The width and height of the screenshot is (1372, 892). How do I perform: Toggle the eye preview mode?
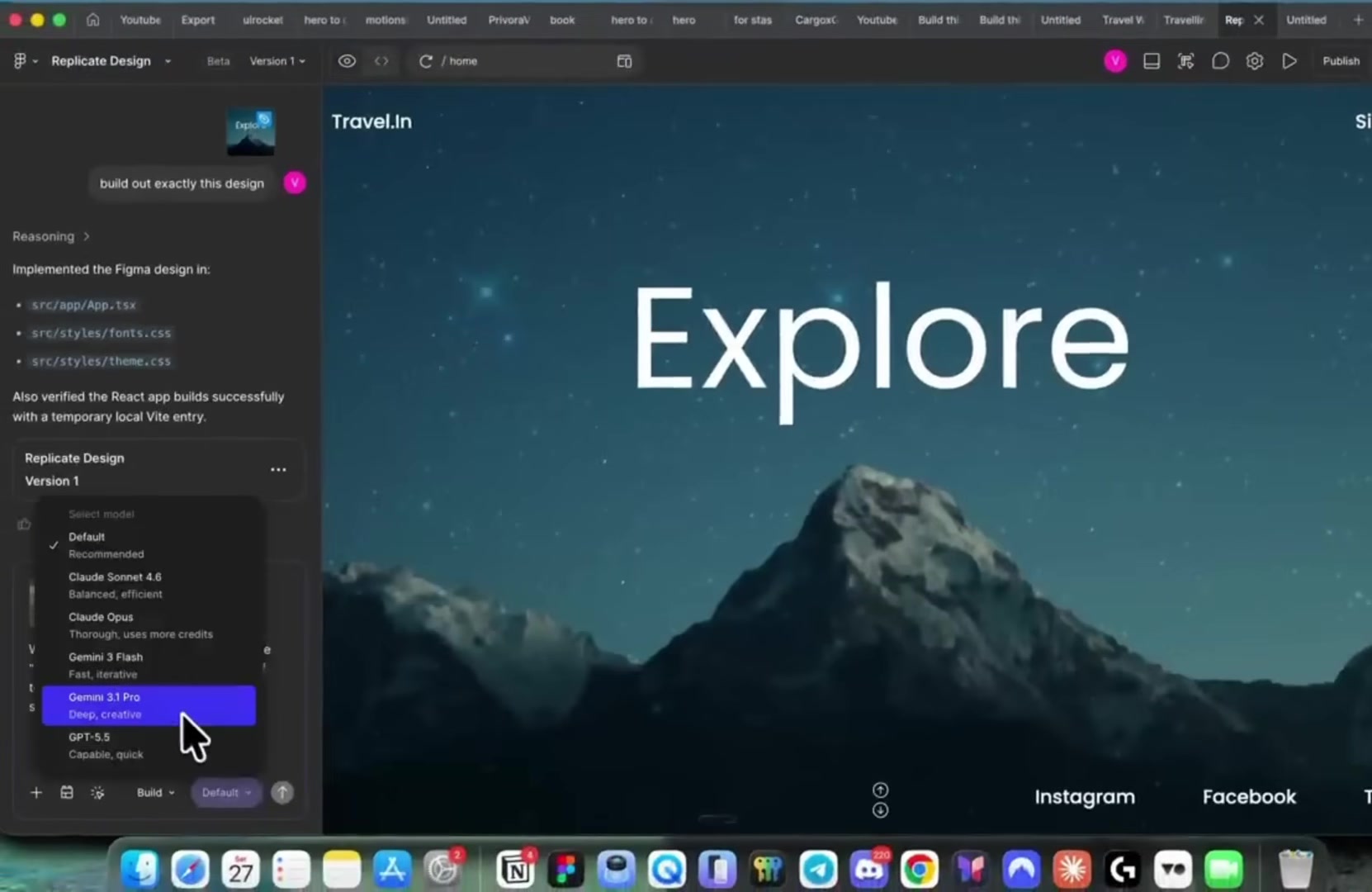(347, 61)
